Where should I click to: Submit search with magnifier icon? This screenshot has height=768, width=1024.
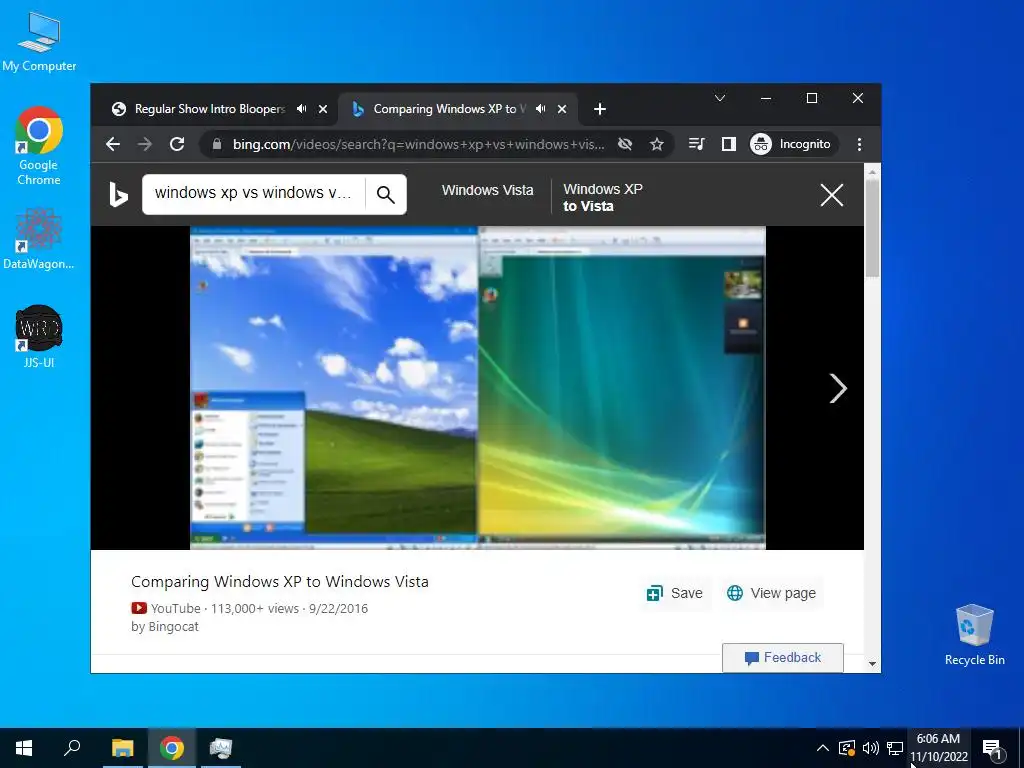click(386, 195)
